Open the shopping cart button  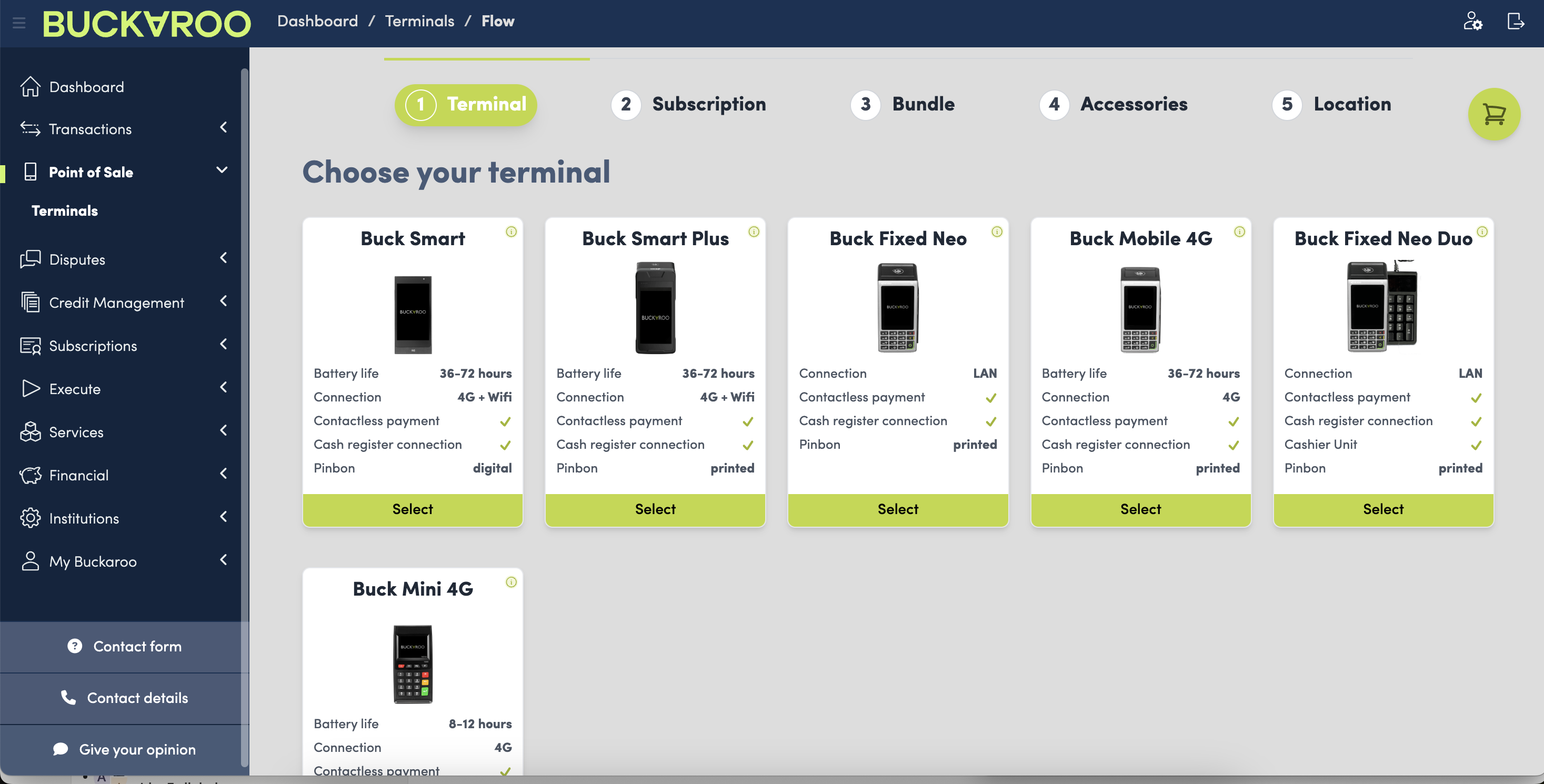(x=1493, y=115)
